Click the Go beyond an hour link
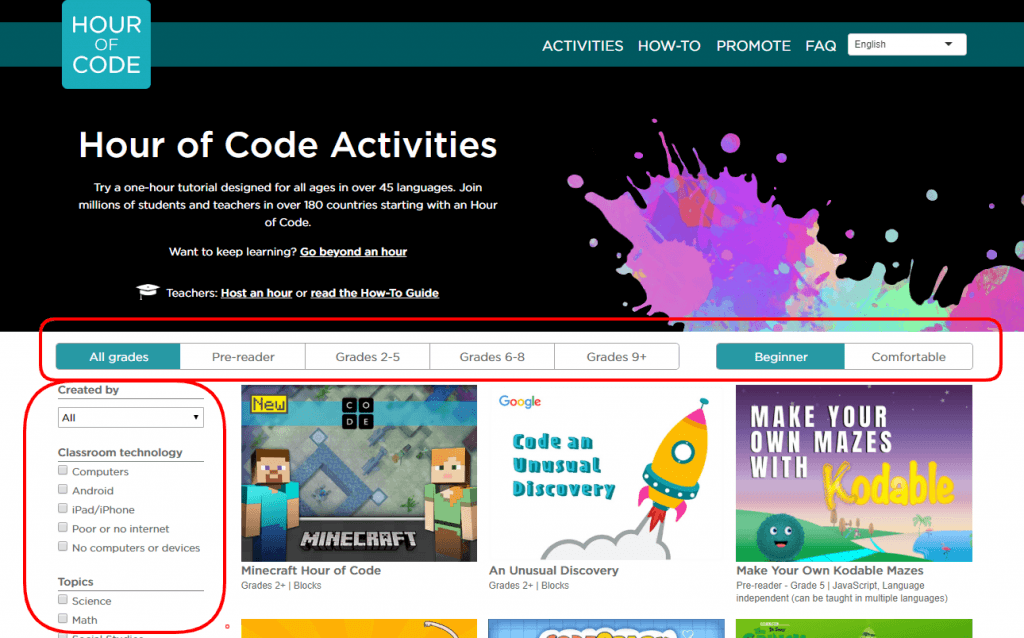Screen dimensions: 1024x638 point(353,251)
